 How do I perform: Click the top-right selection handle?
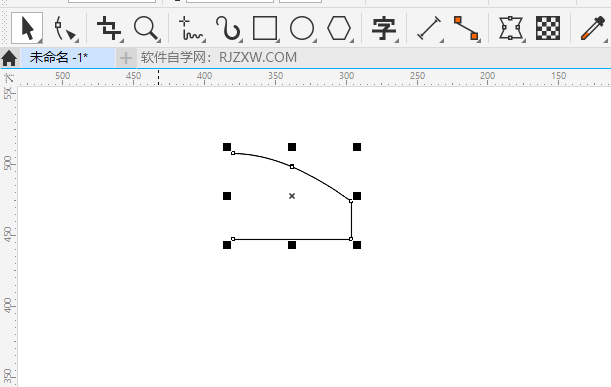(x=357, y=147)
